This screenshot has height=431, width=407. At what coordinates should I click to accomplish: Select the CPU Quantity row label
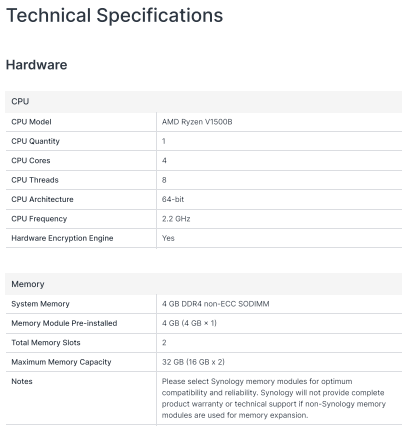point(35,141)
